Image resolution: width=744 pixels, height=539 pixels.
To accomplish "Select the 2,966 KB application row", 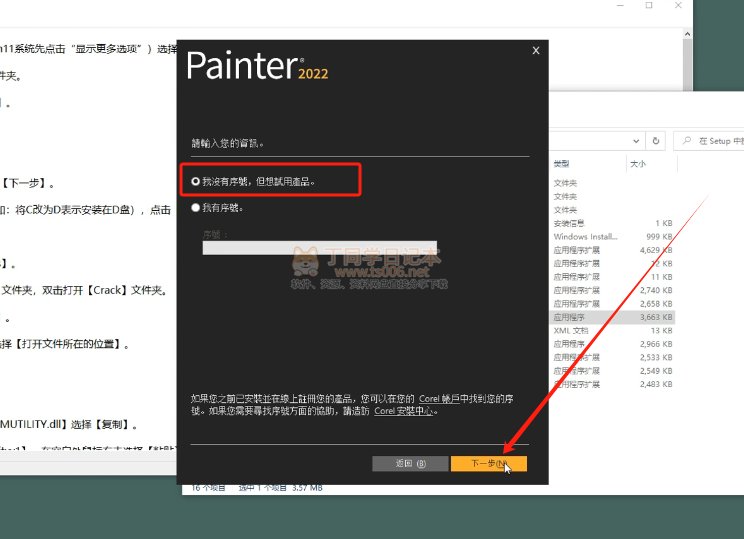I will point(613,344).
